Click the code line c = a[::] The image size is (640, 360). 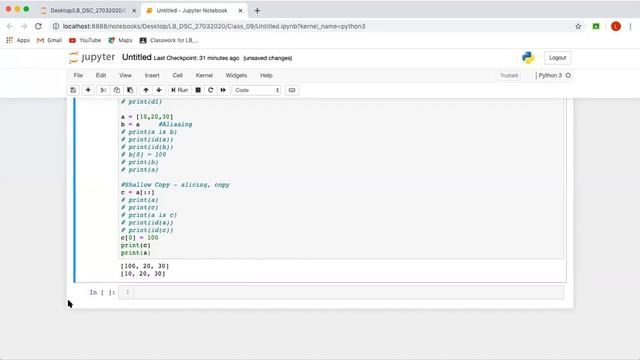pos(138,192)
